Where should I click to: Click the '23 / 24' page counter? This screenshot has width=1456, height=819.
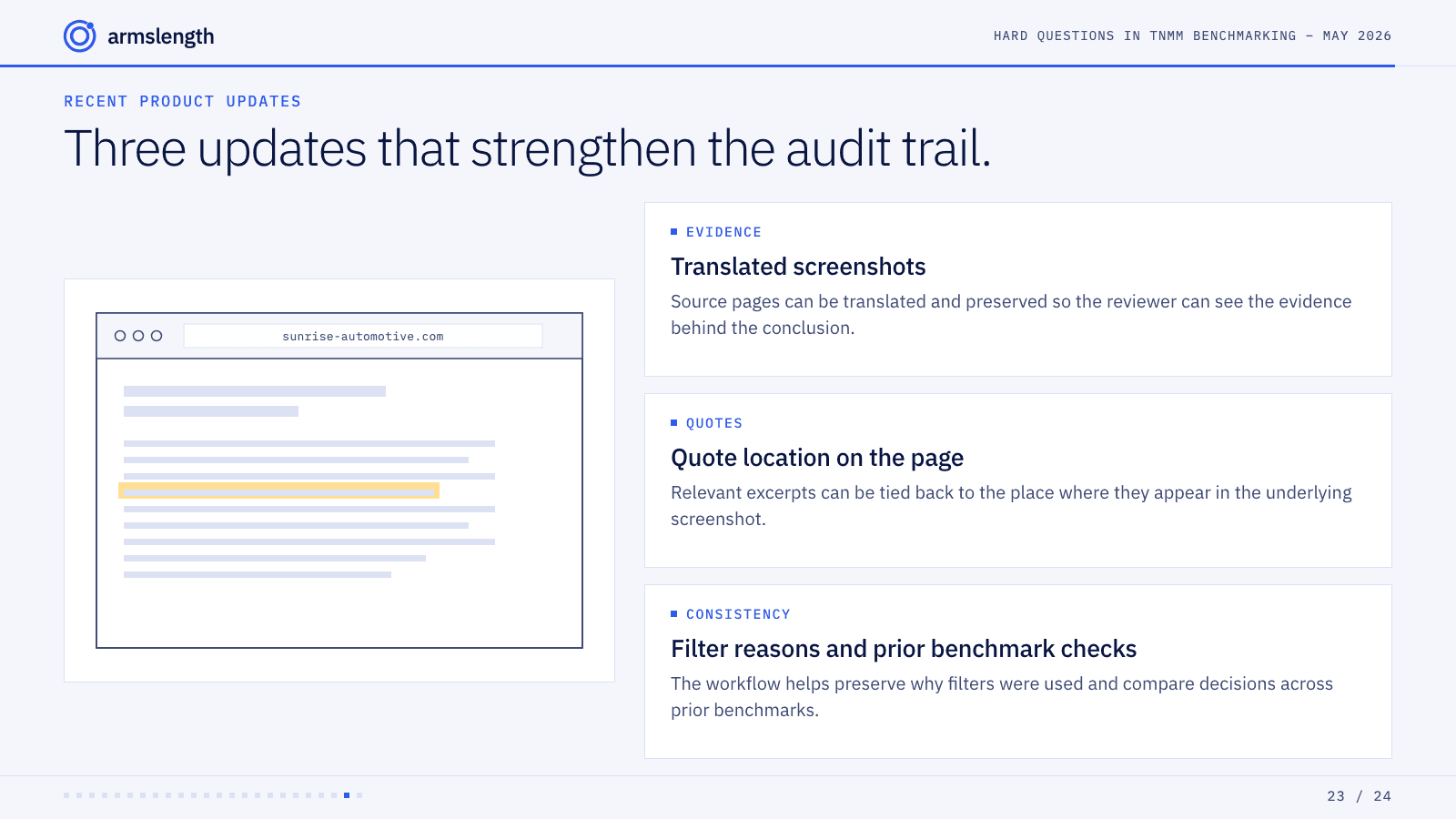[1359, 796]
